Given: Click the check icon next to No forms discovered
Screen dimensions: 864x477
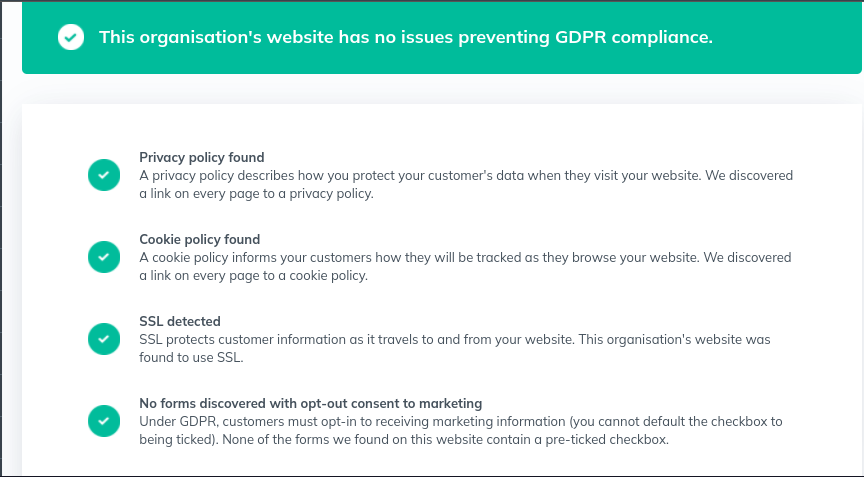Looking at the screenshot, I should pos(103,421).
